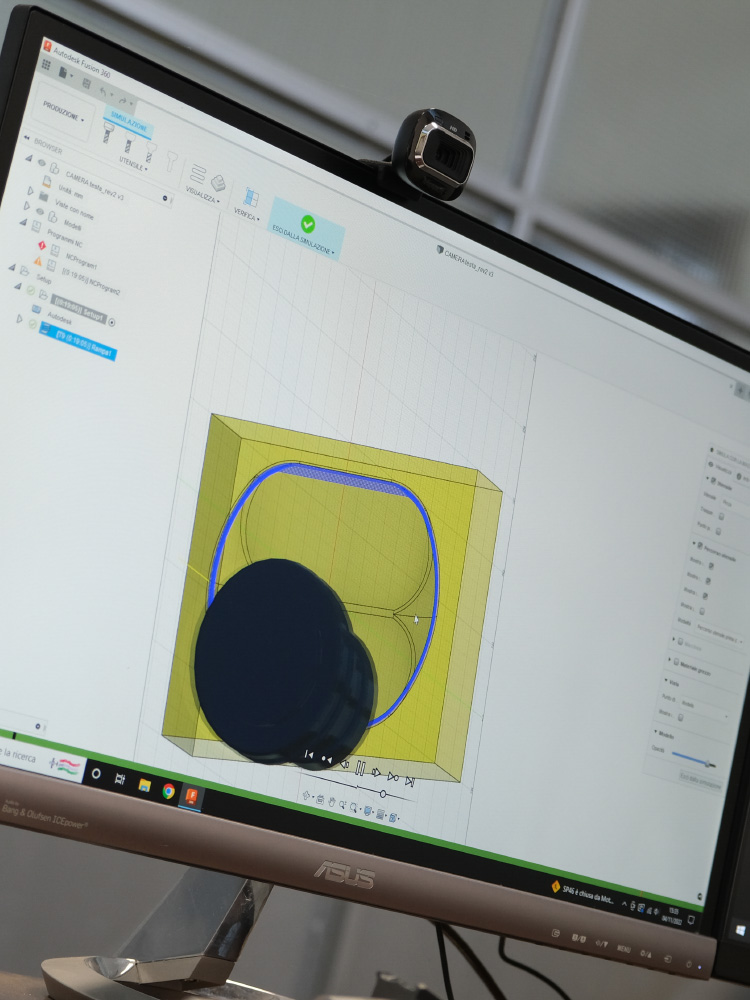Select the Unità: mm item
The height and width of the screenshot is (1000, 750).
[71, 192]
